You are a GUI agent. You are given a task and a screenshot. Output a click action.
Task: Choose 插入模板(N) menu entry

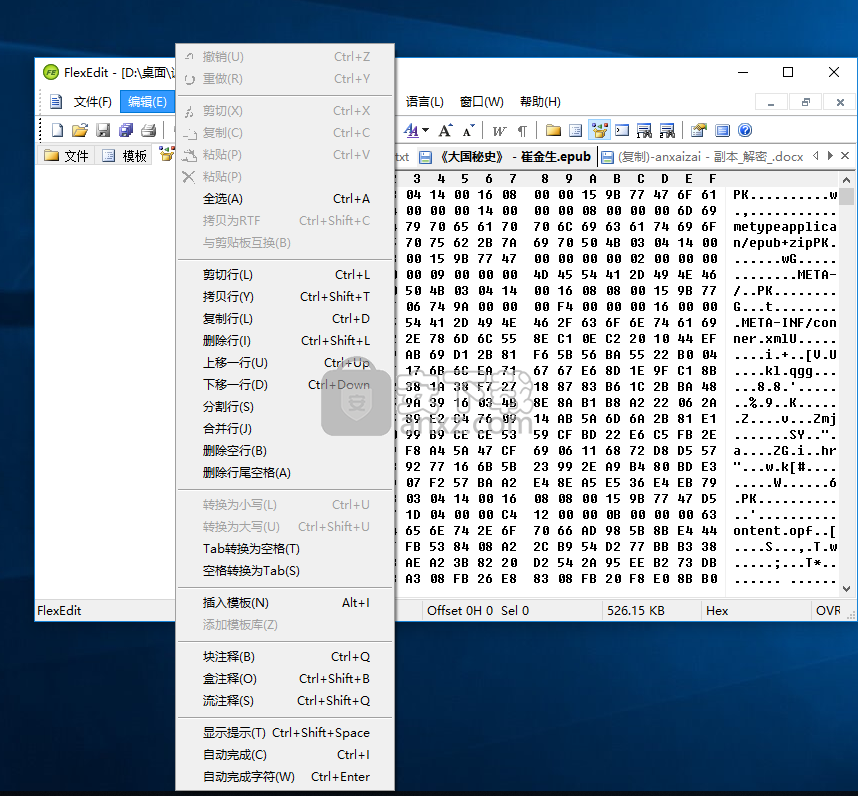pyautogui.click(x=285, y=602)
